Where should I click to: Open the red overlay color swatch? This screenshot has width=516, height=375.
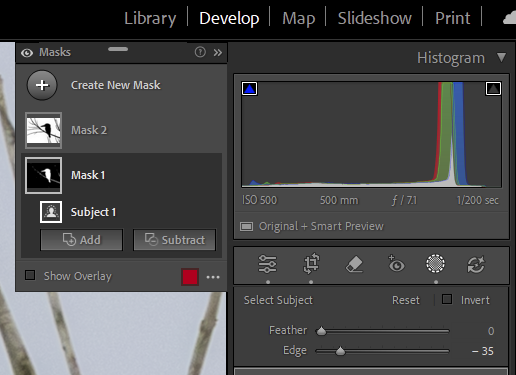pyautogui.click(x=190, y=277)
